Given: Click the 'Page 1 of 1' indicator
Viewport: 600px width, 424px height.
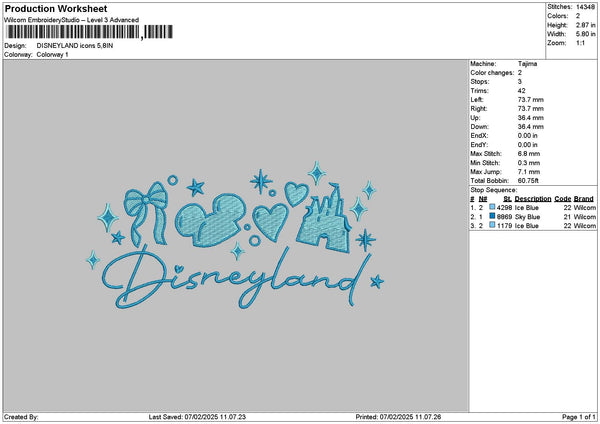Looking at the screenshot, I should 579,417.
